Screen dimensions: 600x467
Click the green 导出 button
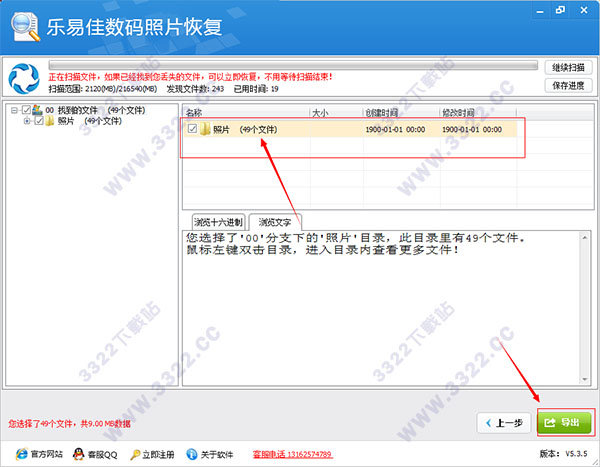[565, 423]
